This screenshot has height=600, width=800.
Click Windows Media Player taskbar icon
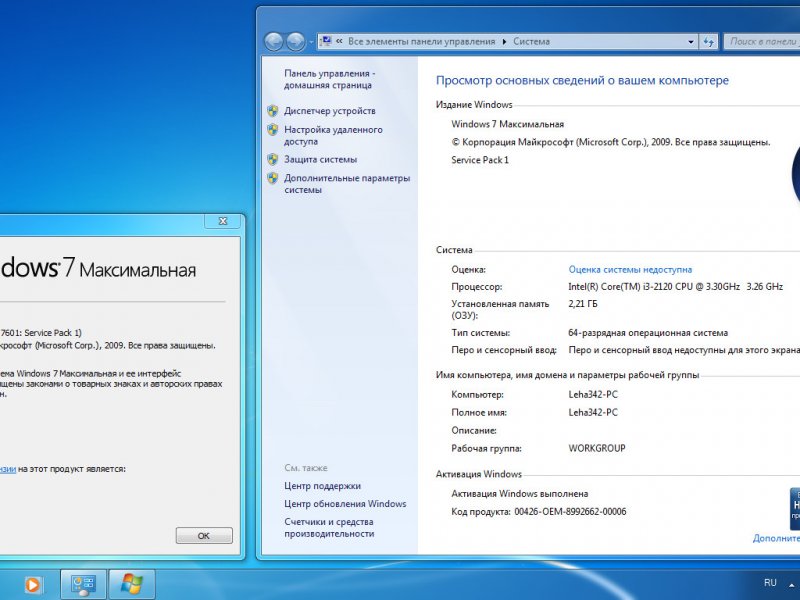pyautogui.click(x=33, y=585)
